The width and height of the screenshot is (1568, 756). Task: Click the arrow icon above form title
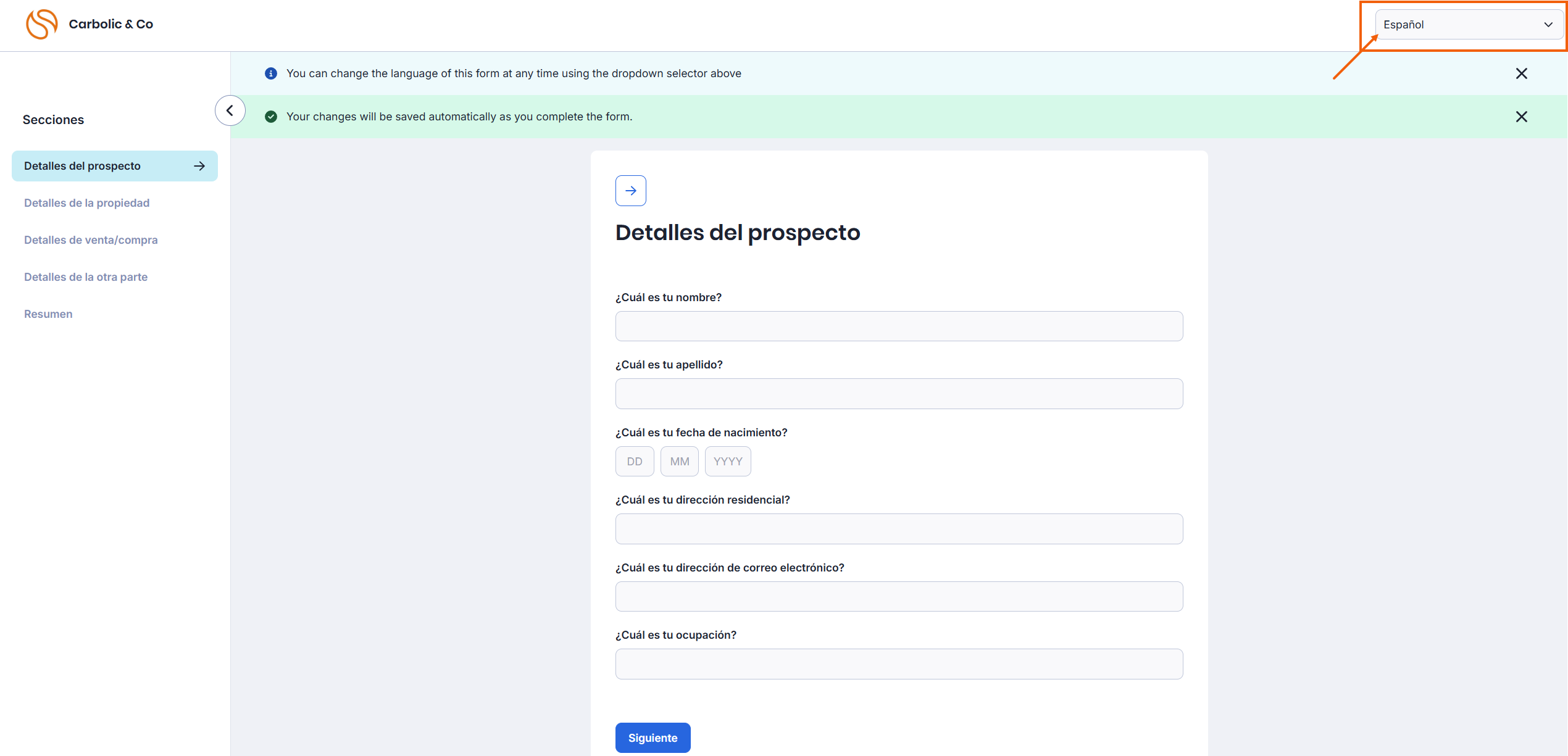pos(630,191)
